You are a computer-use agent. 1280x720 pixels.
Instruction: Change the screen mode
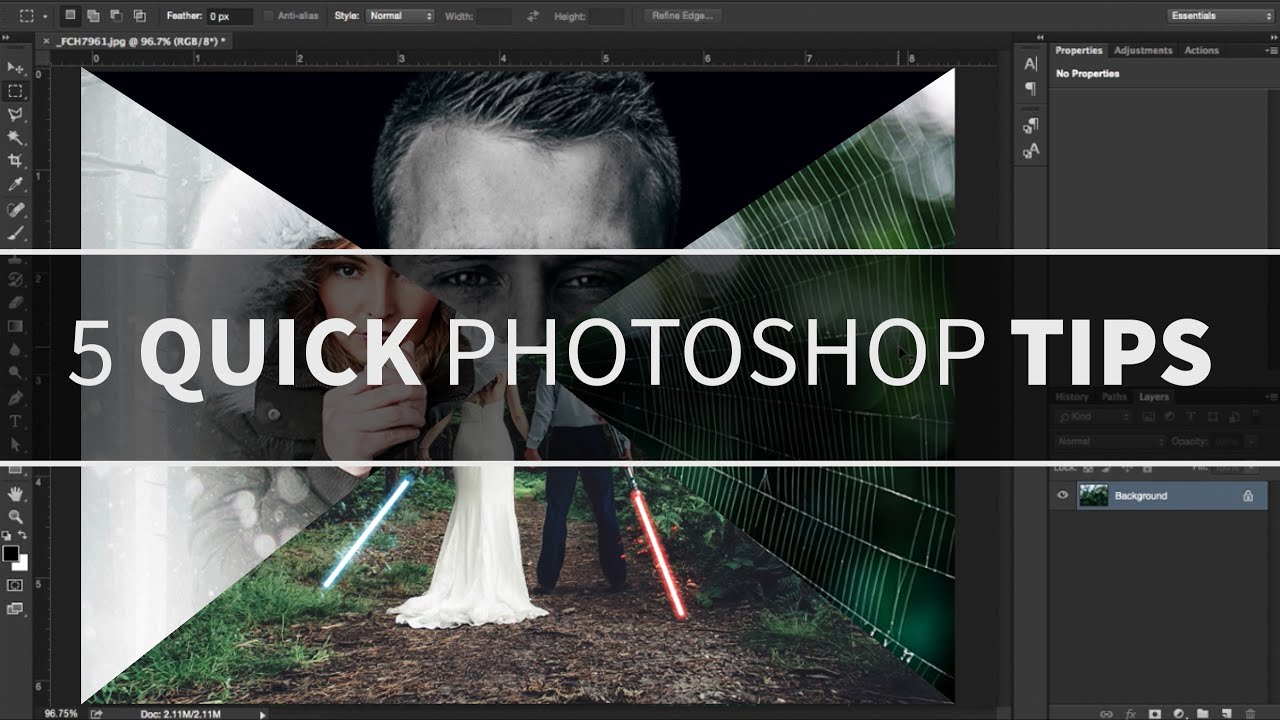[15, 607]
